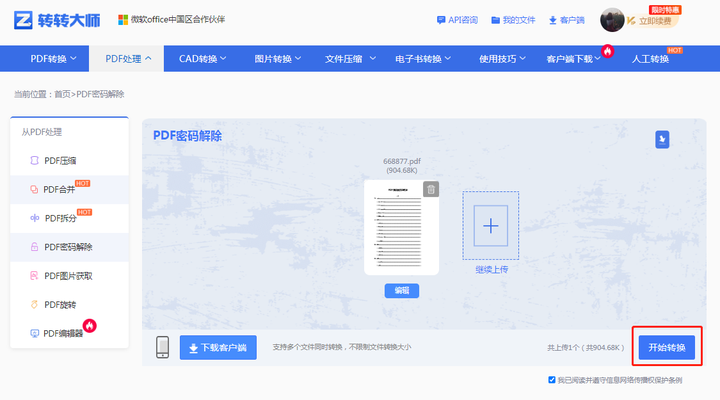Click the PDF密码解除 lock icon
720x400 pixels.
tap(34, 247)
